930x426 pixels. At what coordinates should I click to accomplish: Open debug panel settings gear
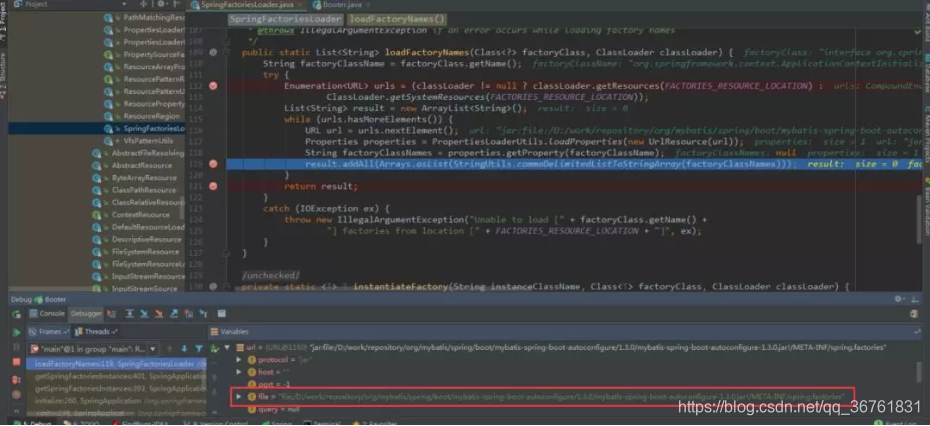pos(899,300)
